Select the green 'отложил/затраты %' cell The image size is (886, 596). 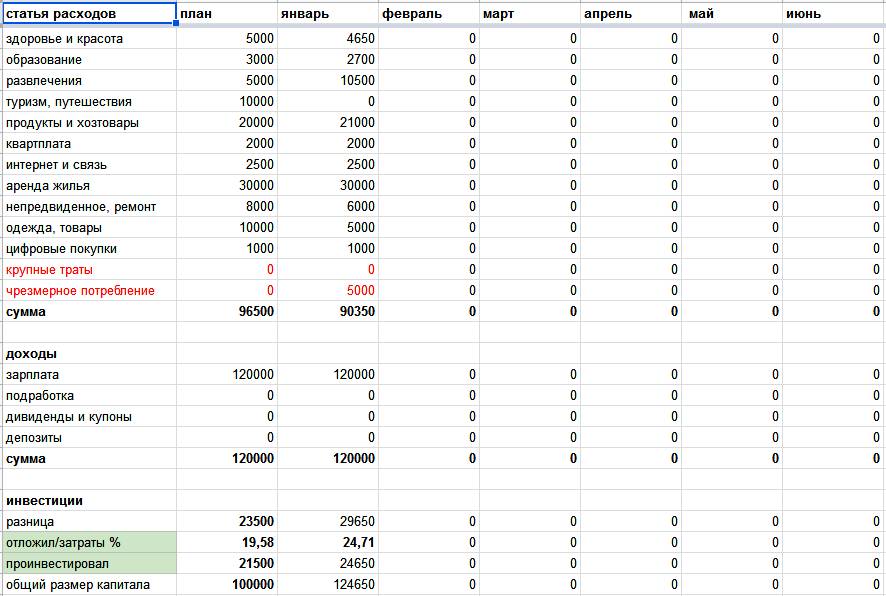click(x=88, y=543)
